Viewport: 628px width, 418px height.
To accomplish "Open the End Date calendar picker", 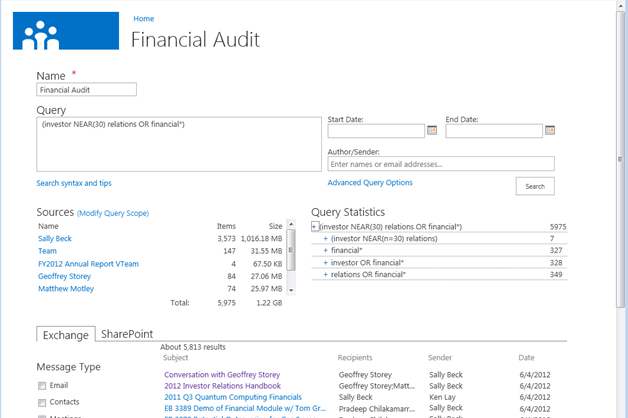I will (x=550, y=130).
